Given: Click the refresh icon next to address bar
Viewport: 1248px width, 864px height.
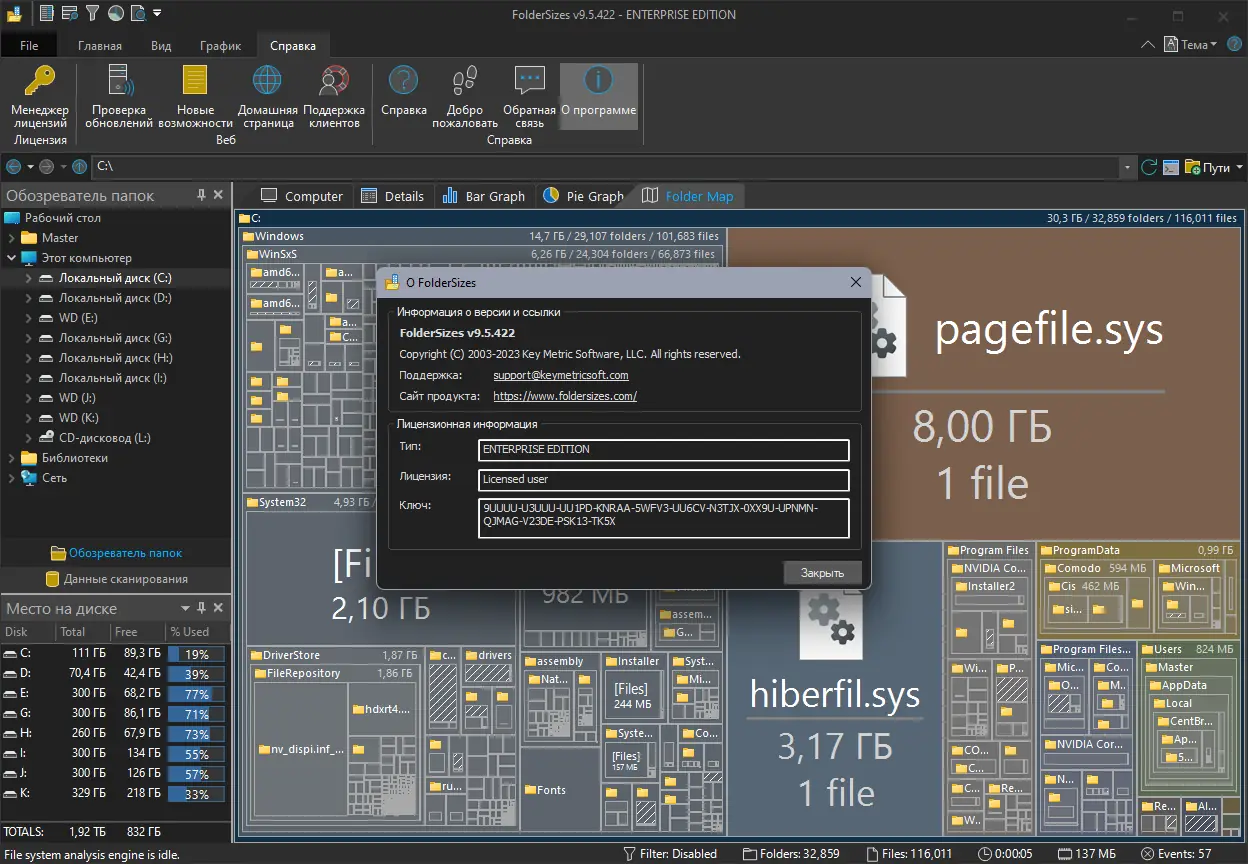Looking at the screenshot, I should point(1150,167).
